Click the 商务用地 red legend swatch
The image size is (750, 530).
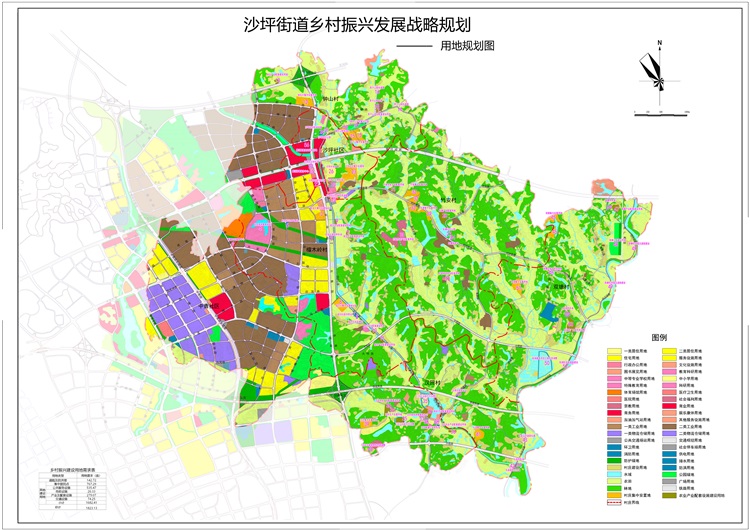point(614,413)
